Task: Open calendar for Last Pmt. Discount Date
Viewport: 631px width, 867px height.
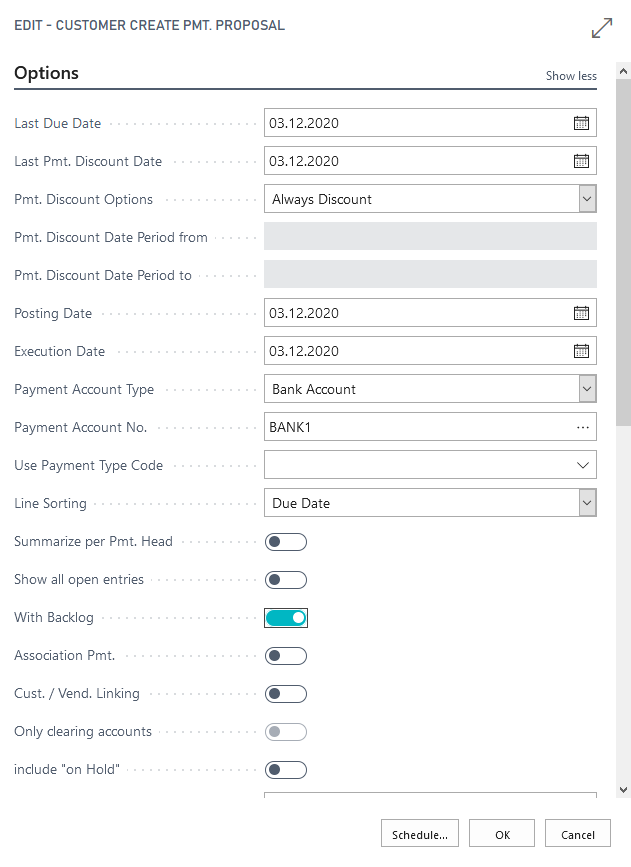Action: point(582,162)
